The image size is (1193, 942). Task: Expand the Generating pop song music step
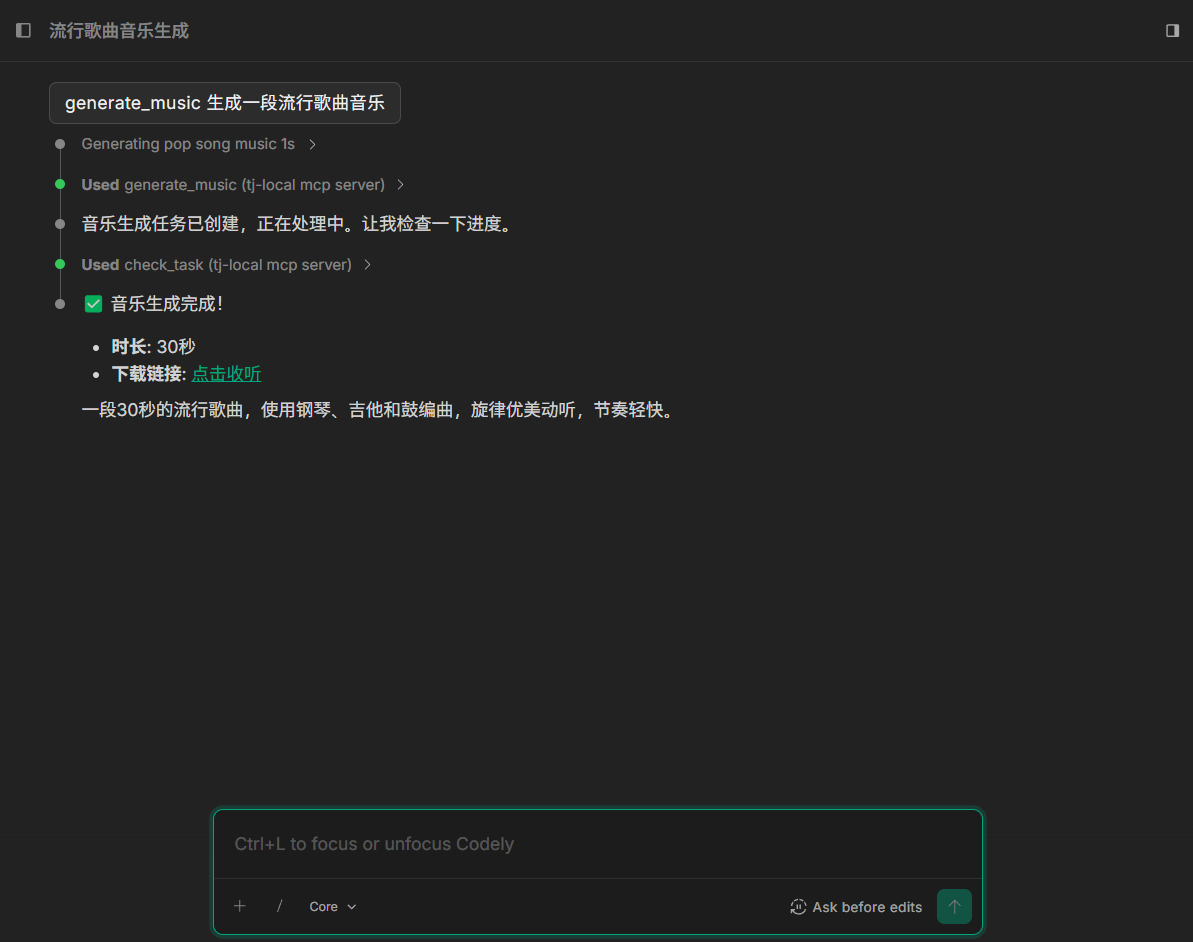click(199, 144)
